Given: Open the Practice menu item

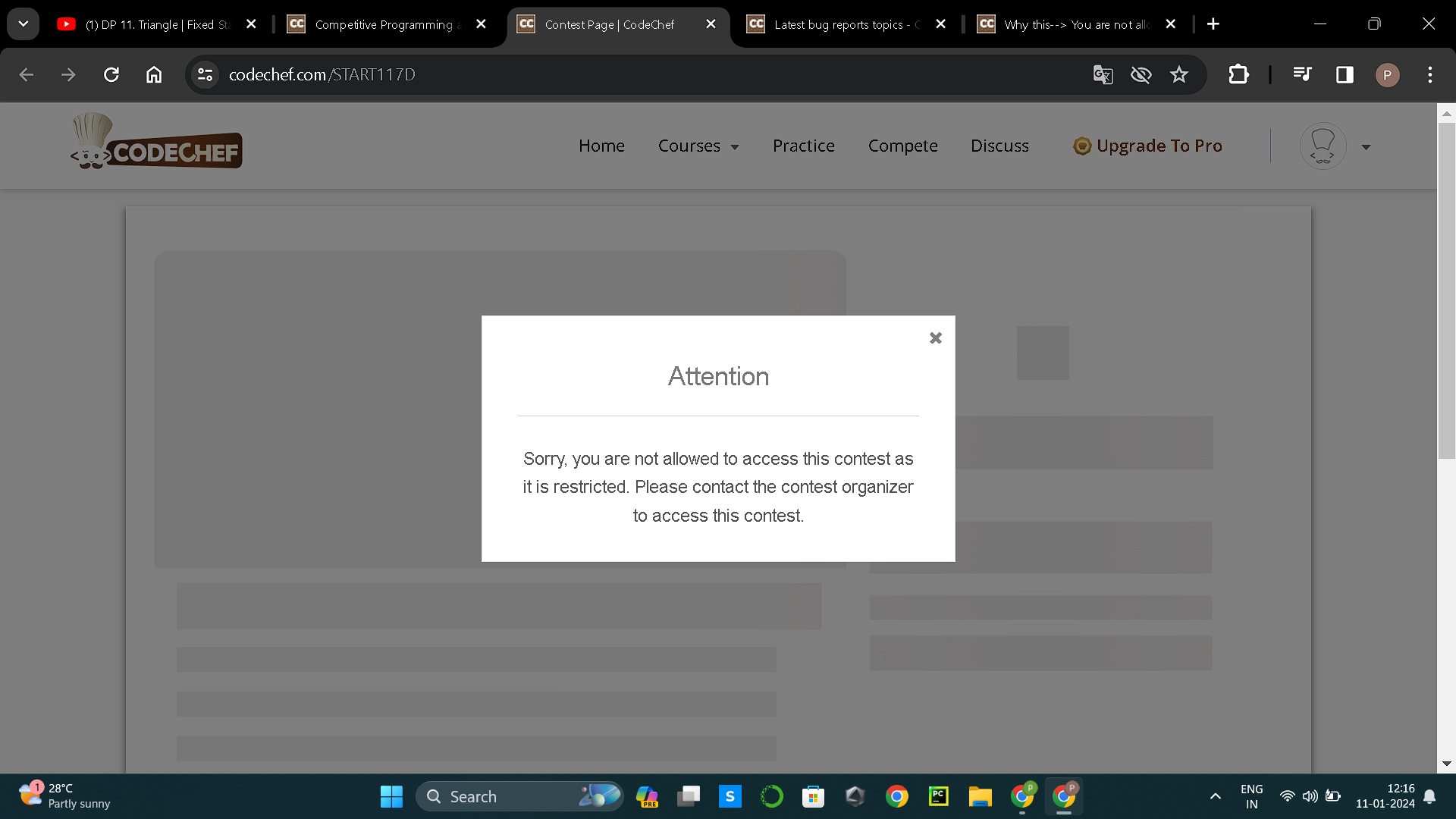Looking at the screenshot, I should click(x=803, y=146).
